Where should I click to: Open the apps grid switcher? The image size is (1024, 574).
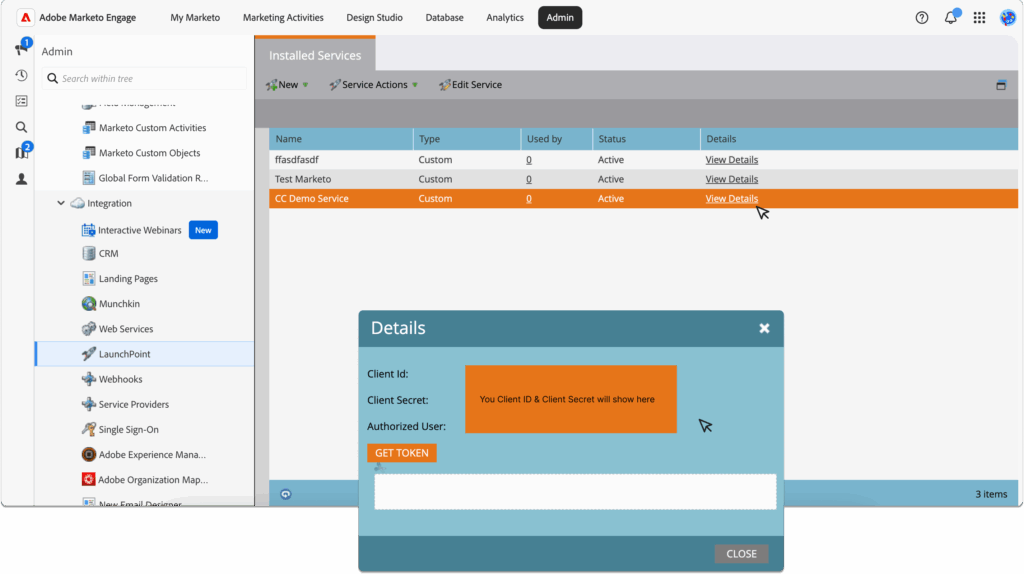coord(979,18)
